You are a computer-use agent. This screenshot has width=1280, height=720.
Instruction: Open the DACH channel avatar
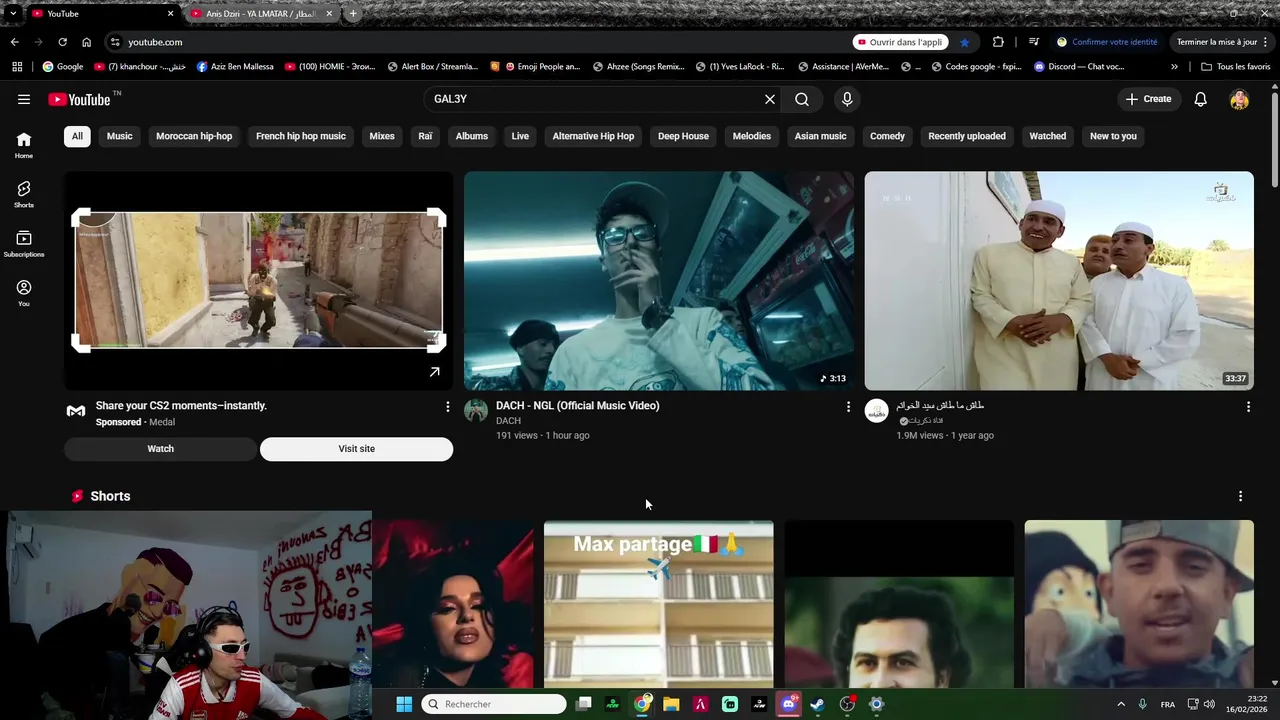(476, 410)
